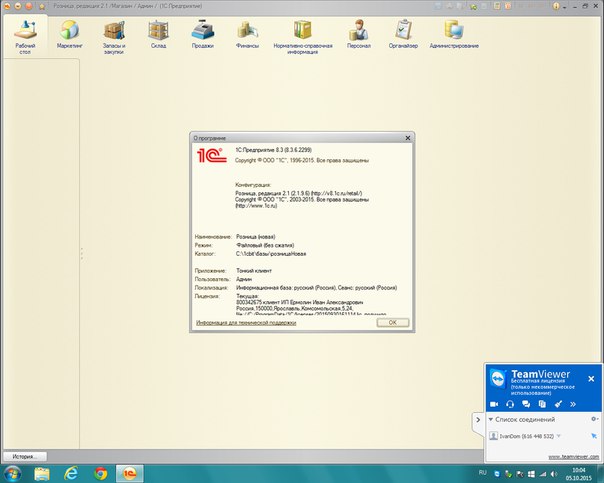Start TeamViewer video camera
604x483 pixels.
[x=493, y=403]
